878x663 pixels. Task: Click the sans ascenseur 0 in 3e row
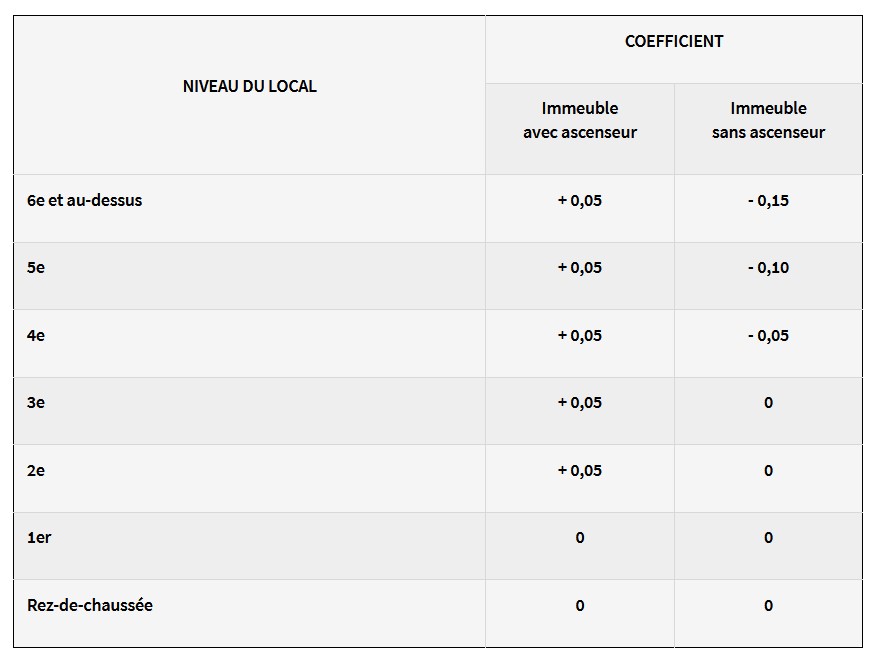point(768,403)
